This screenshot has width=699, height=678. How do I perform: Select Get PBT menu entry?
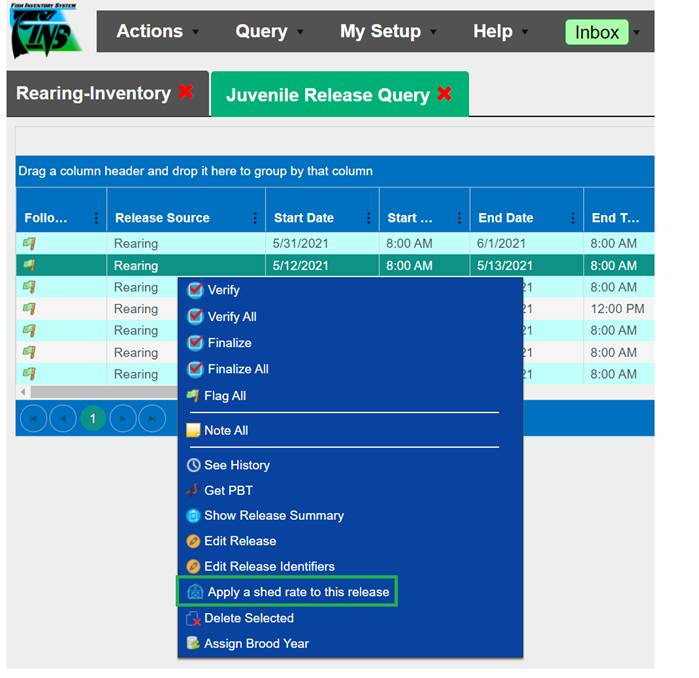coord(228,490)
